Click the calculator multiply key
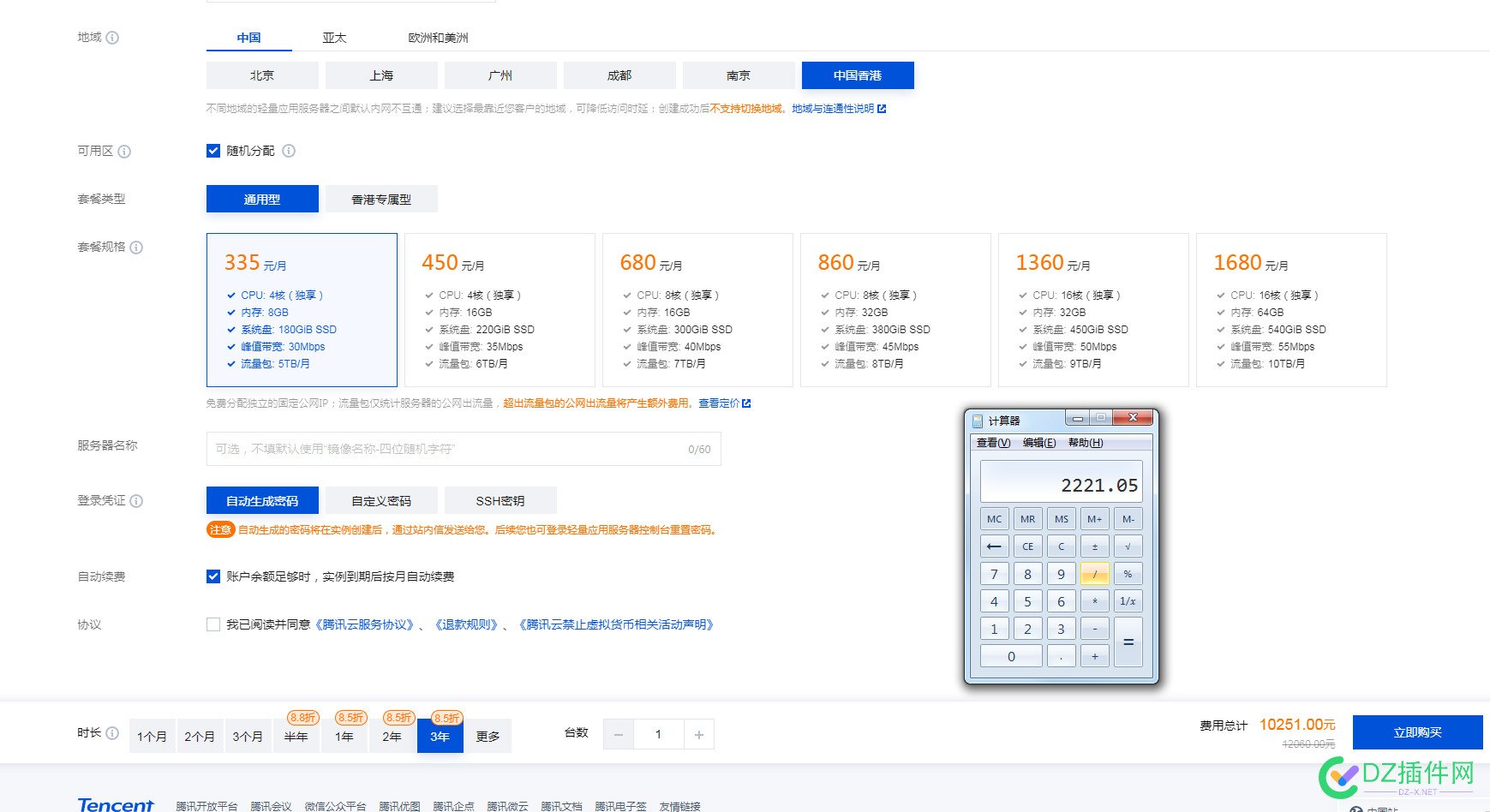The width and height of the screenshot is (1490, 812). [1094, 601]
